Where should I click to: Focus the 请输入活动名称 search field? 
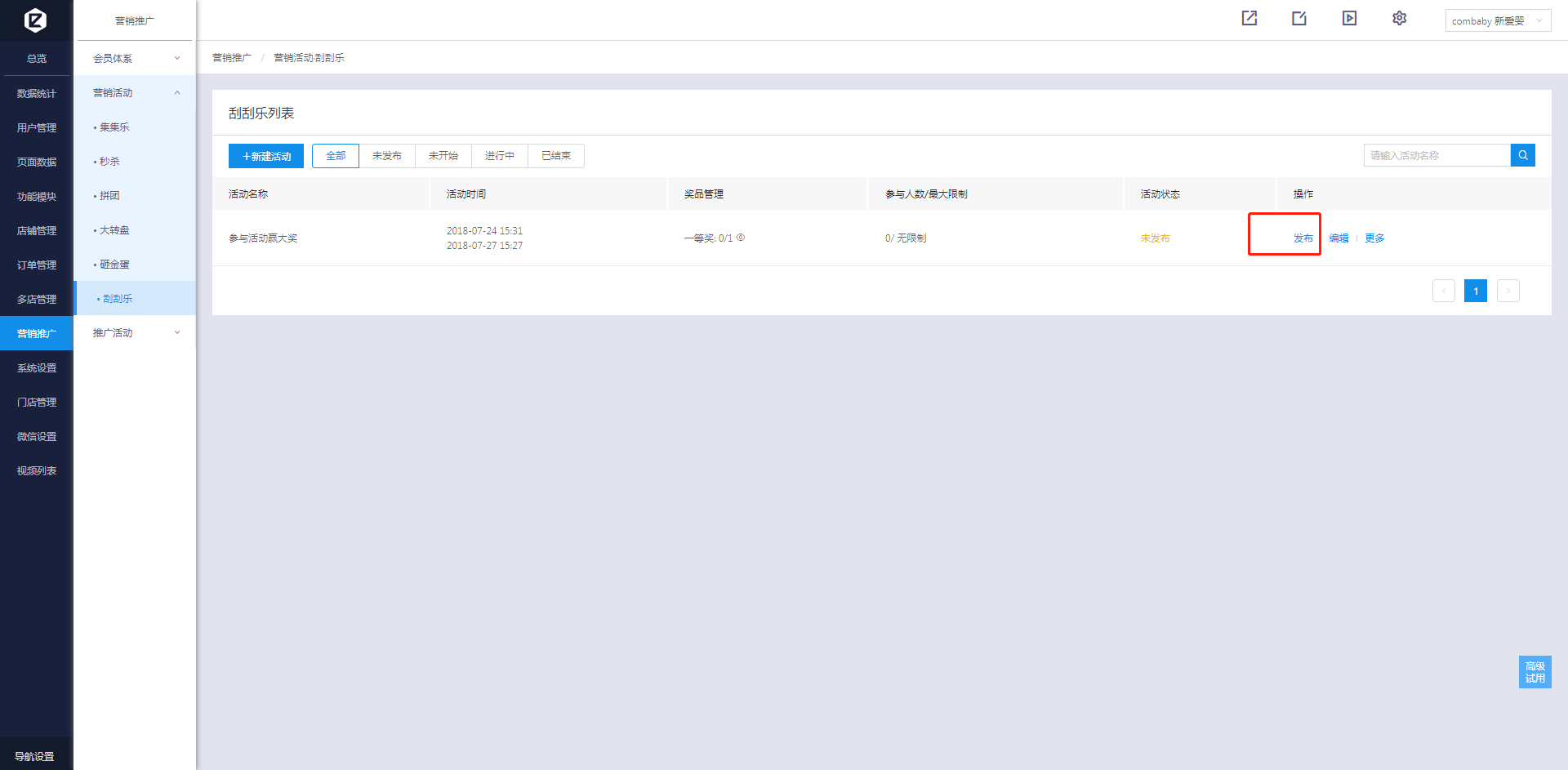coord(1437,155)
